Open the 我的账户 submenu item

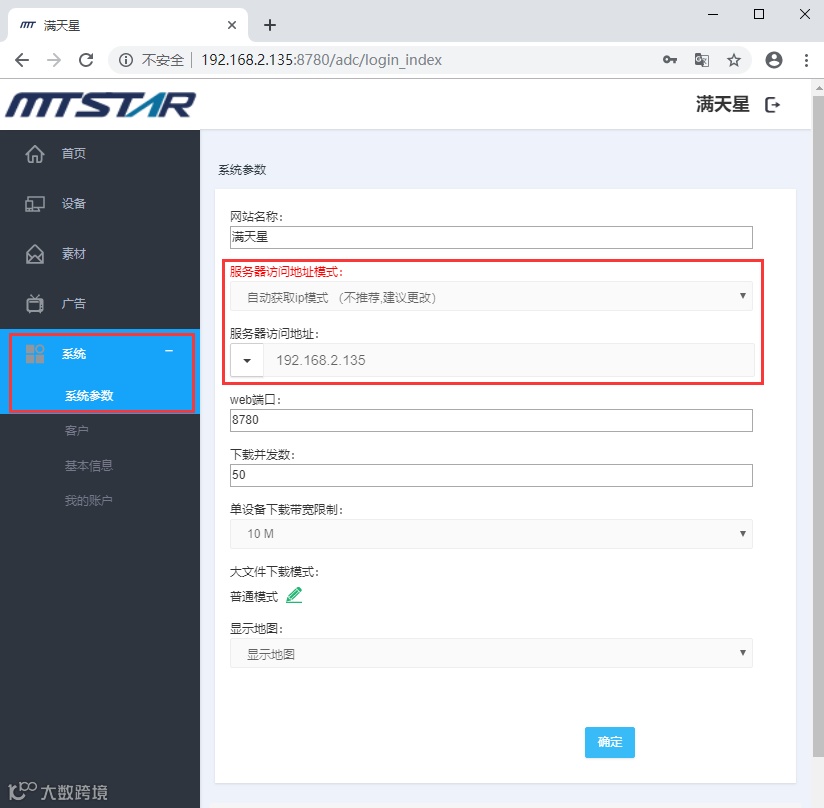coord(88,501)
